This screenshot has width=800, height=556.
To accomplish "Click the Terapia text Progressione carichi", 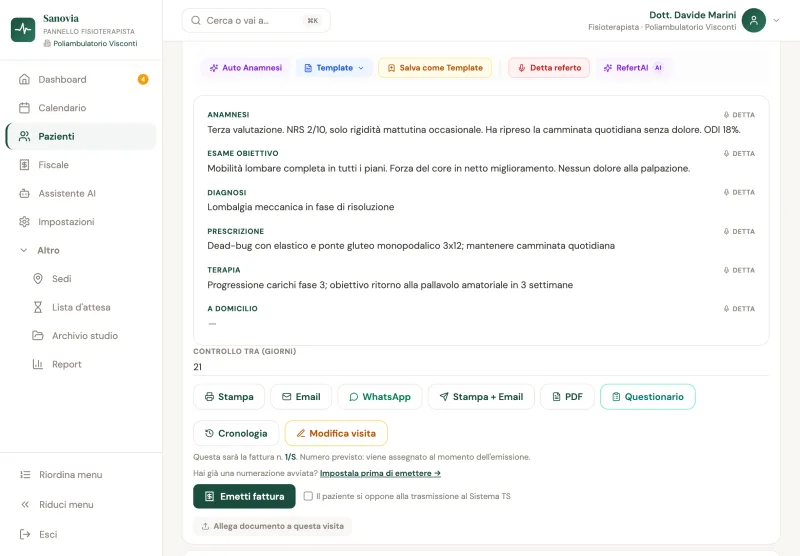I will click(390, 285).
